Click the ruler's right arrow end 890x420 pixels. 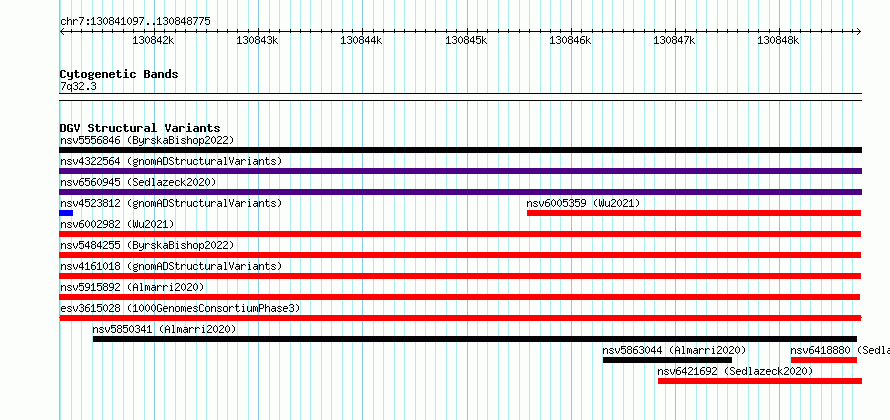(859, 31)
